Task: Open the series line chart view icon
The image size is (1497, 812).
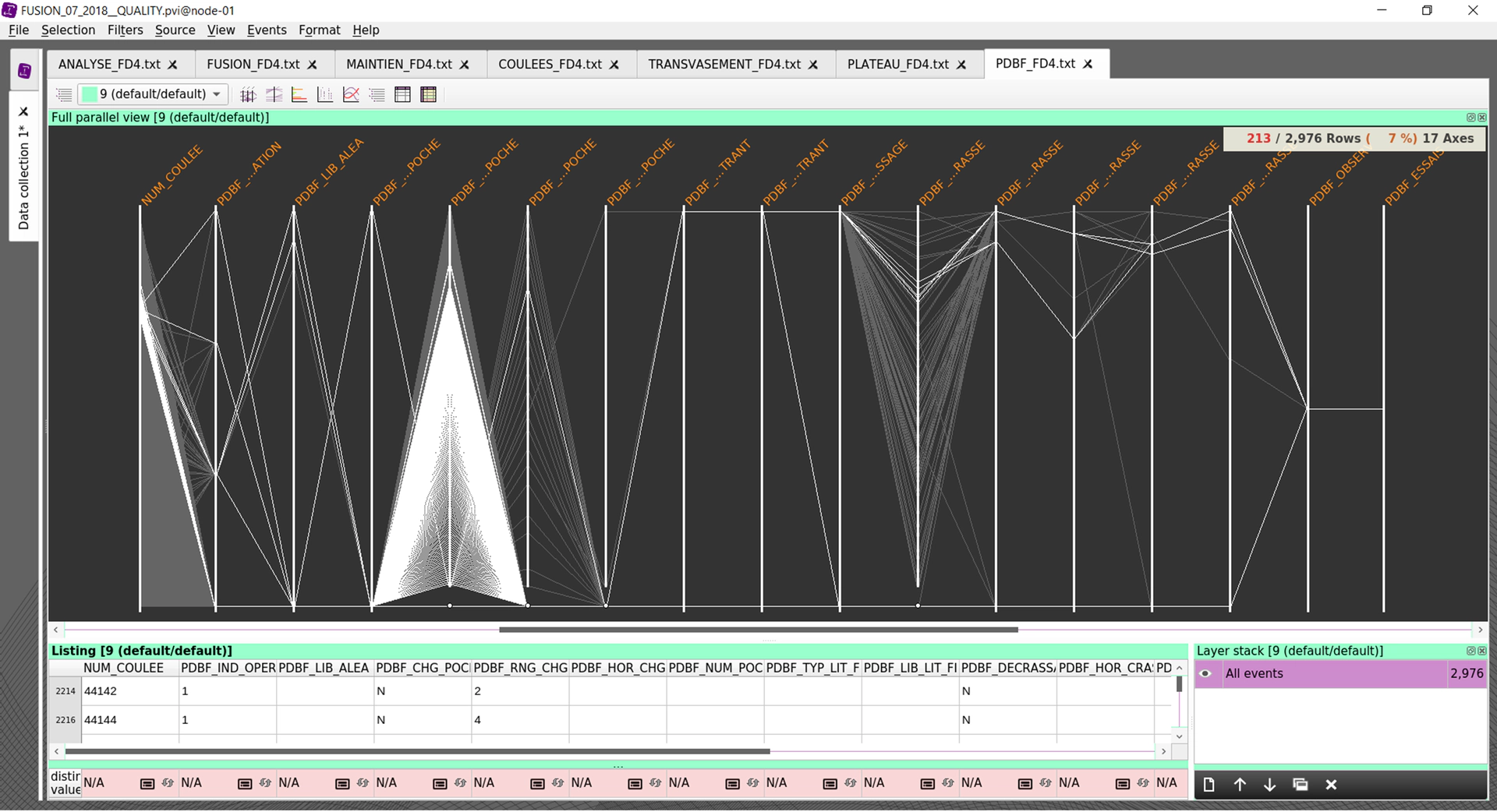Action: tap(351, 95)
